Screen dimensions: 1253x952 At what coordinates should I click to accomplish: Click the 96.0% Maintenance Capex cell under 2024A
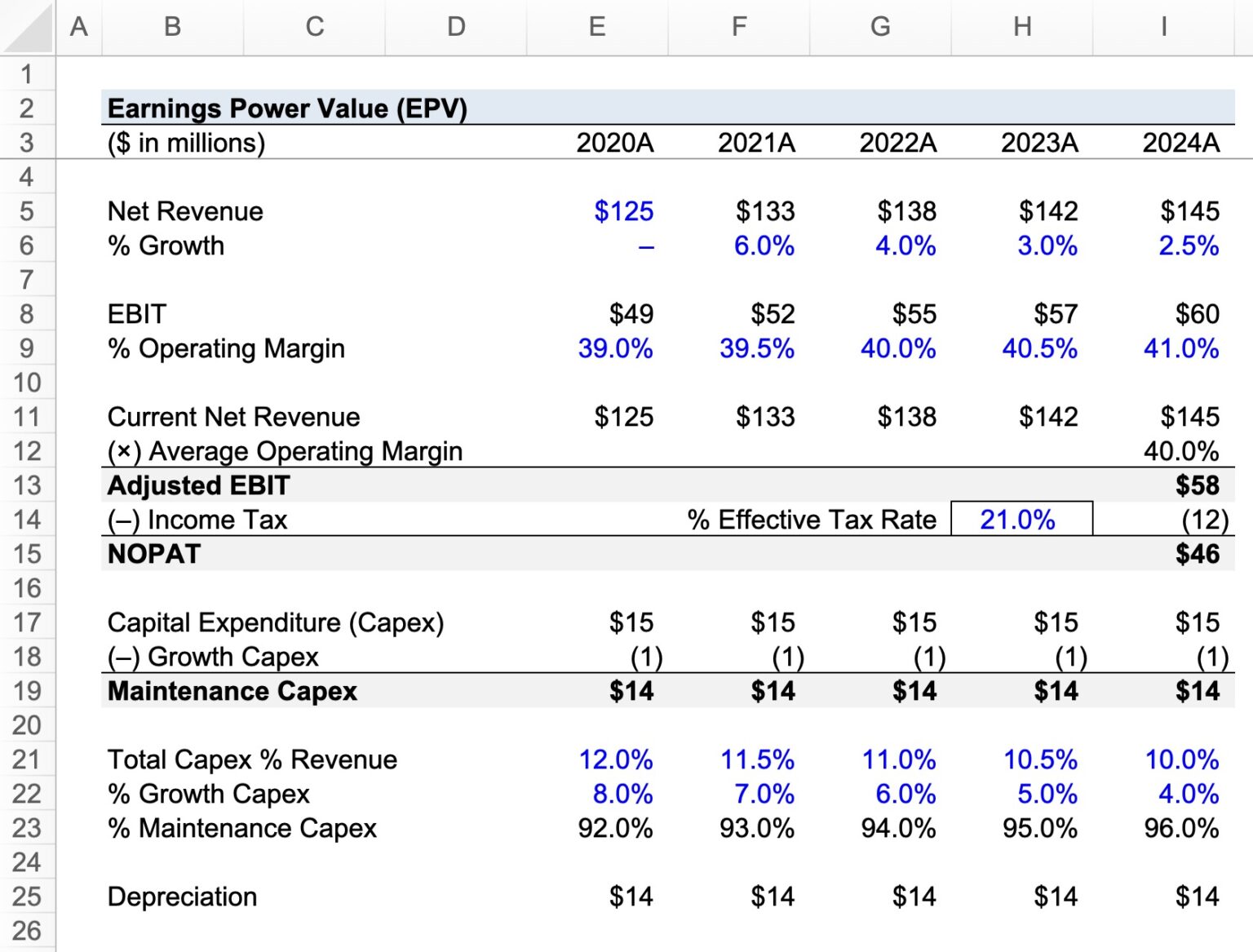[1177, 827]
